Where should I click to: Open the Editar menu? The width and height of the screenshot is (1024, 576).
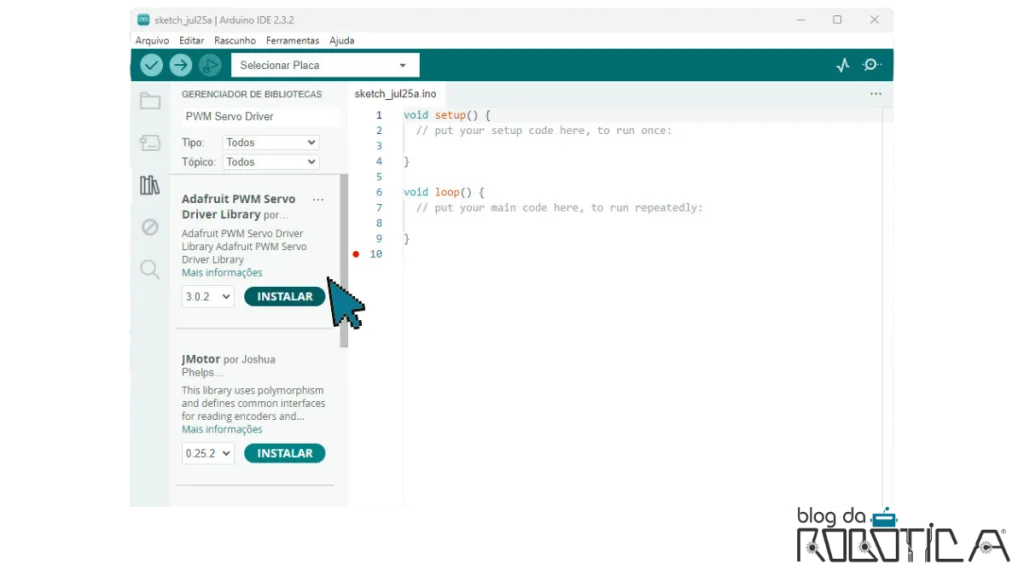click(191, 40)
